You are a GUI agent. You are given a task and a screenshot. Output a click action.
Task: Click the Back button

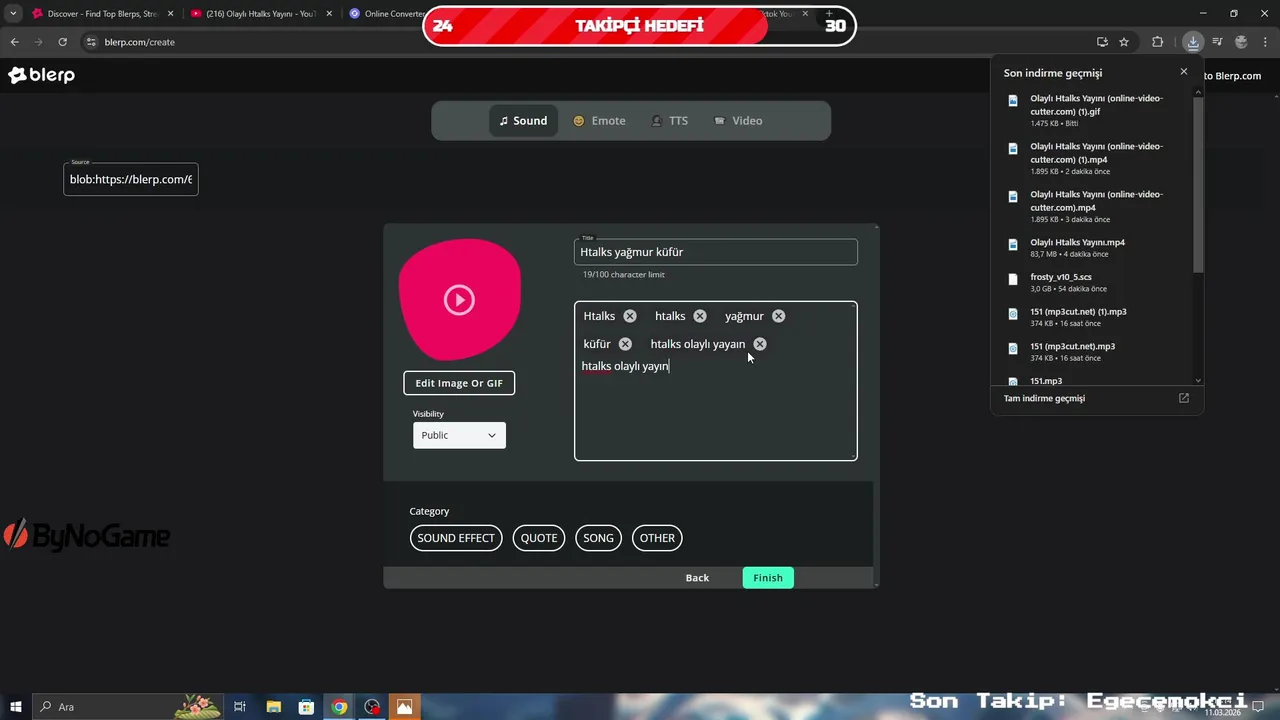click(697, 578)
